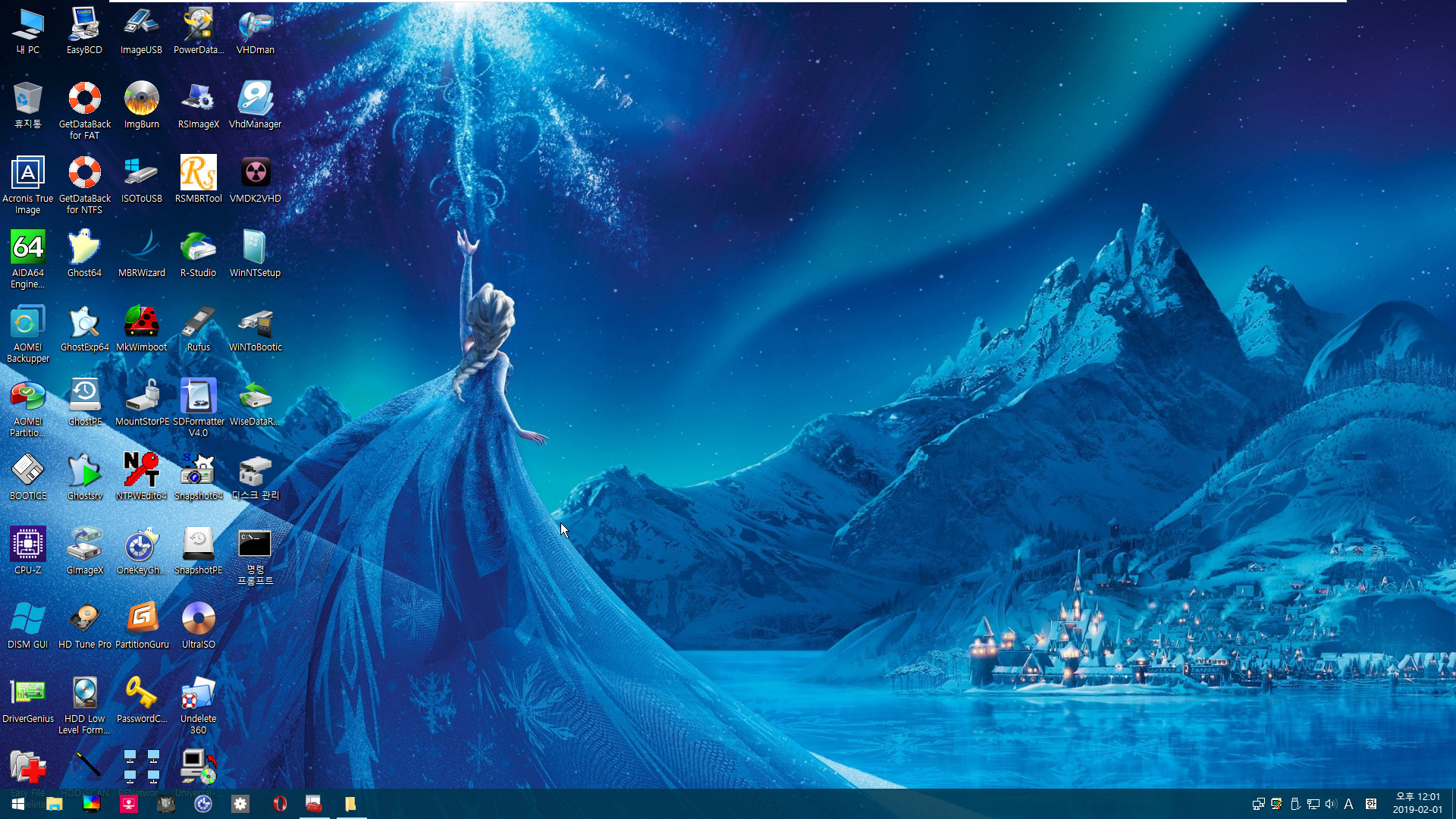Open the GImageX shortcut
This screenshot has height=819, width=1456.
pos(84,551)
